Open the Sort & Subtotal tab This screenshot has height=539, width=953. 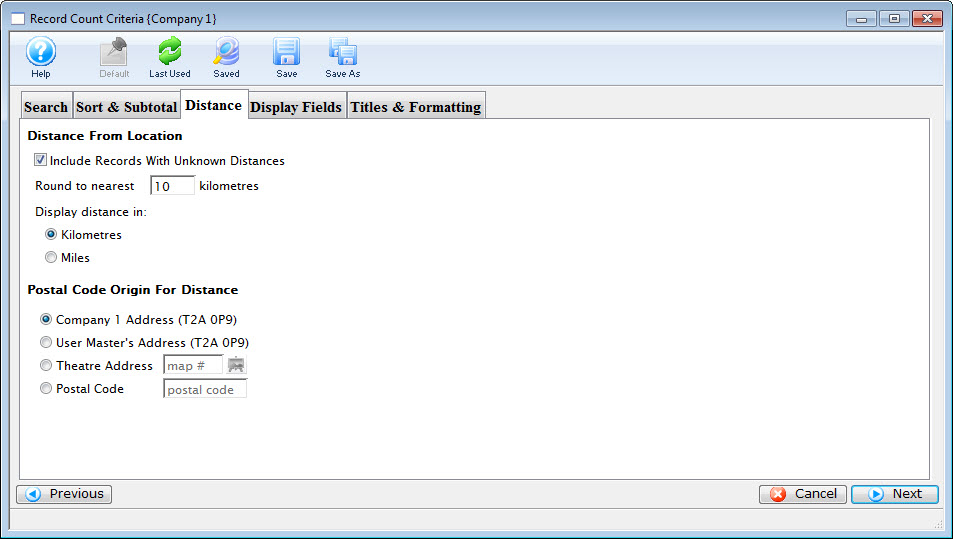pos(126,107)
